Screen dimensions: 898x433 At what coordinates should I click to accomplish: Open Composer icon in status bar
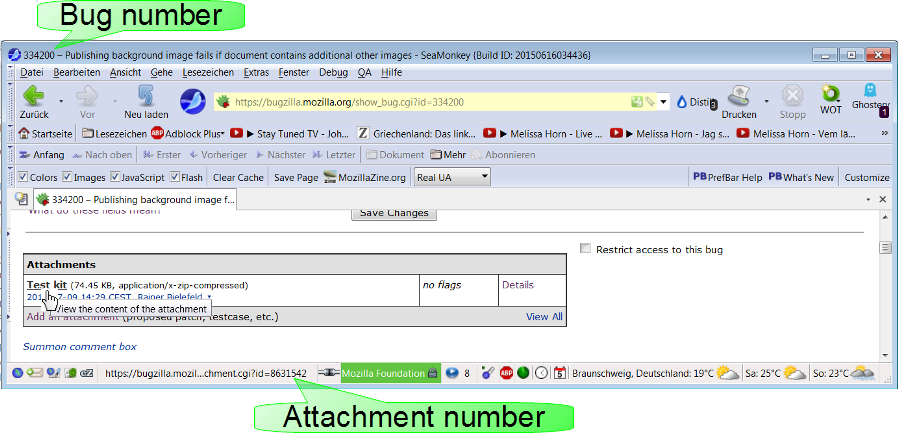(x=53, y=373)
